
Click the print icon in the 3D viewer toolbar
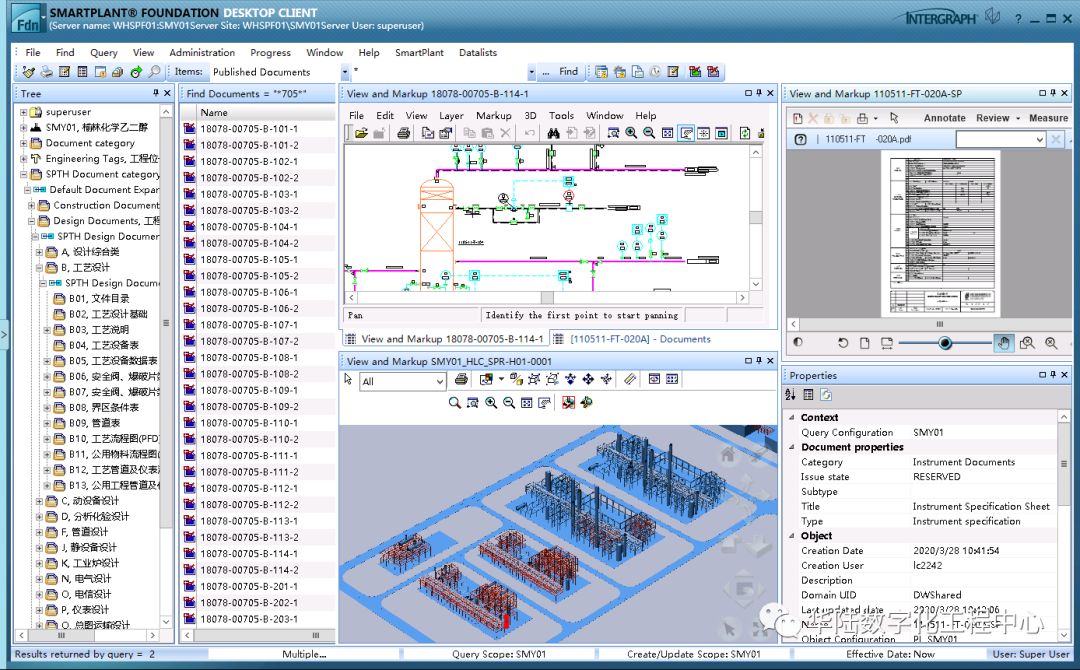pyautogui.click(x=461, y=380)
